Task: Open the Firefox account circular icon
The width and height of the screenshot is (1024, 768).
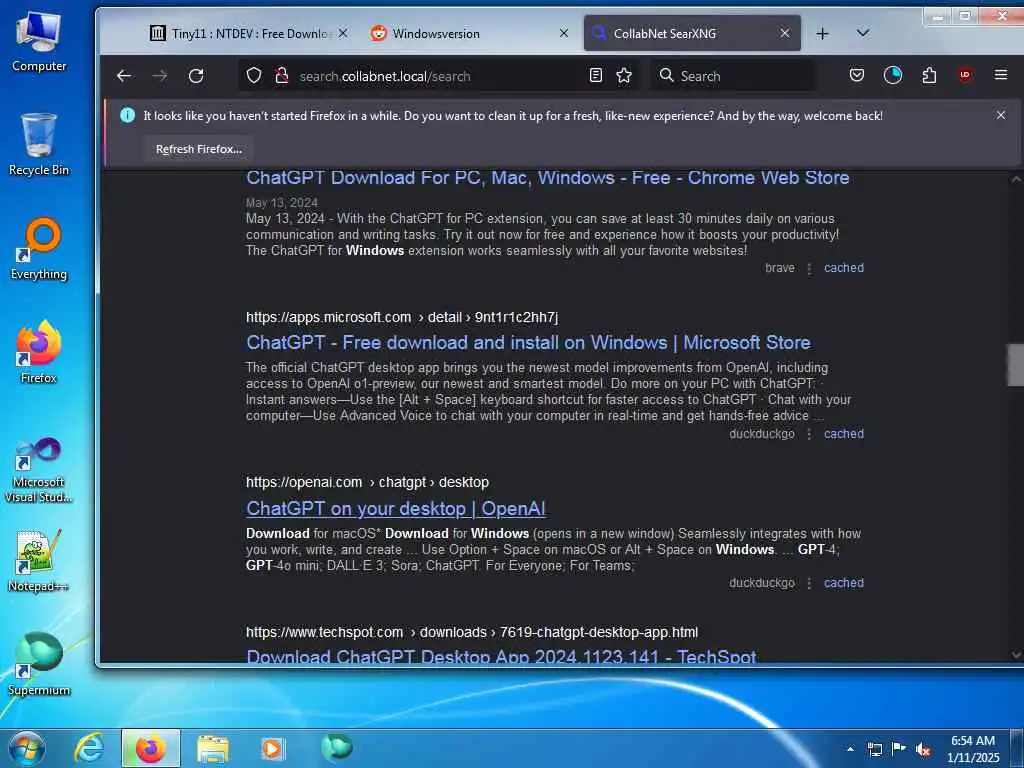Action: pyautogui.click(x=893, y=76)
